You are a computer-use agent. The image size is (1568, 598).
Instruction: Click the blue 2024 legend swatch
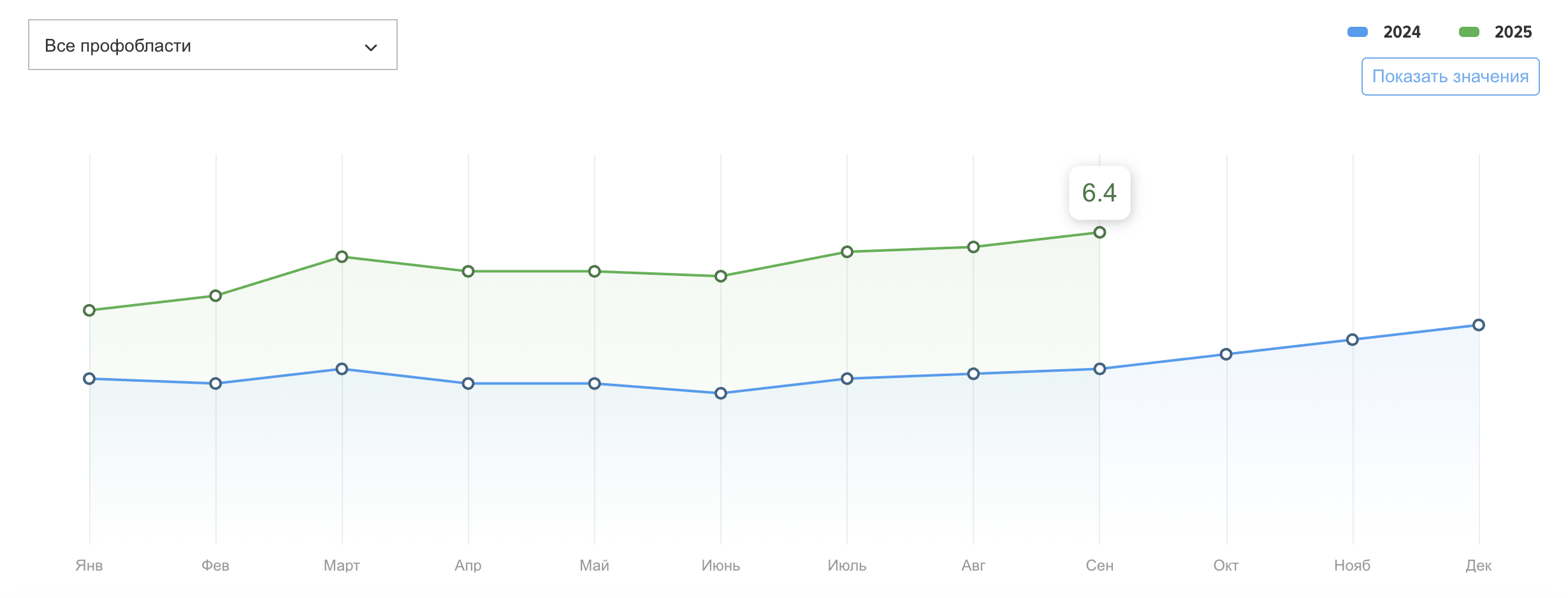click(1358, 32)
